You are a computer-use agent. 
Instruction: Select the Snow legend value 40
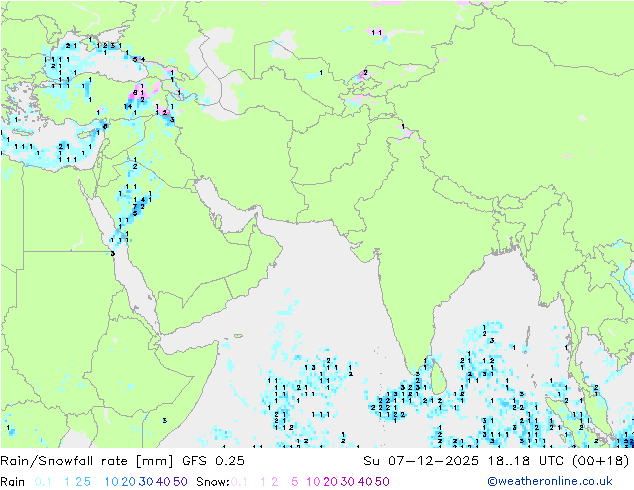(365, 482)
